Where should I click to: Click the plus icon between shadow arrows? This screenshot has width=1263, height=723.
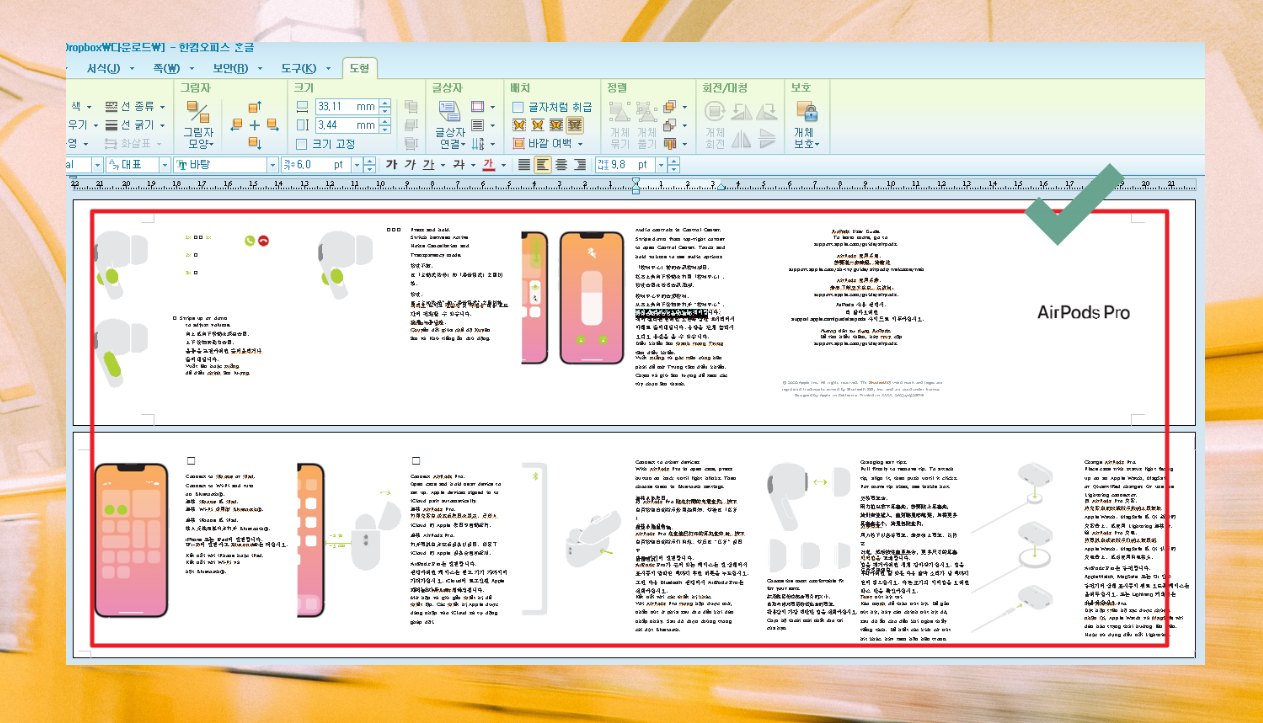[255, 125]
